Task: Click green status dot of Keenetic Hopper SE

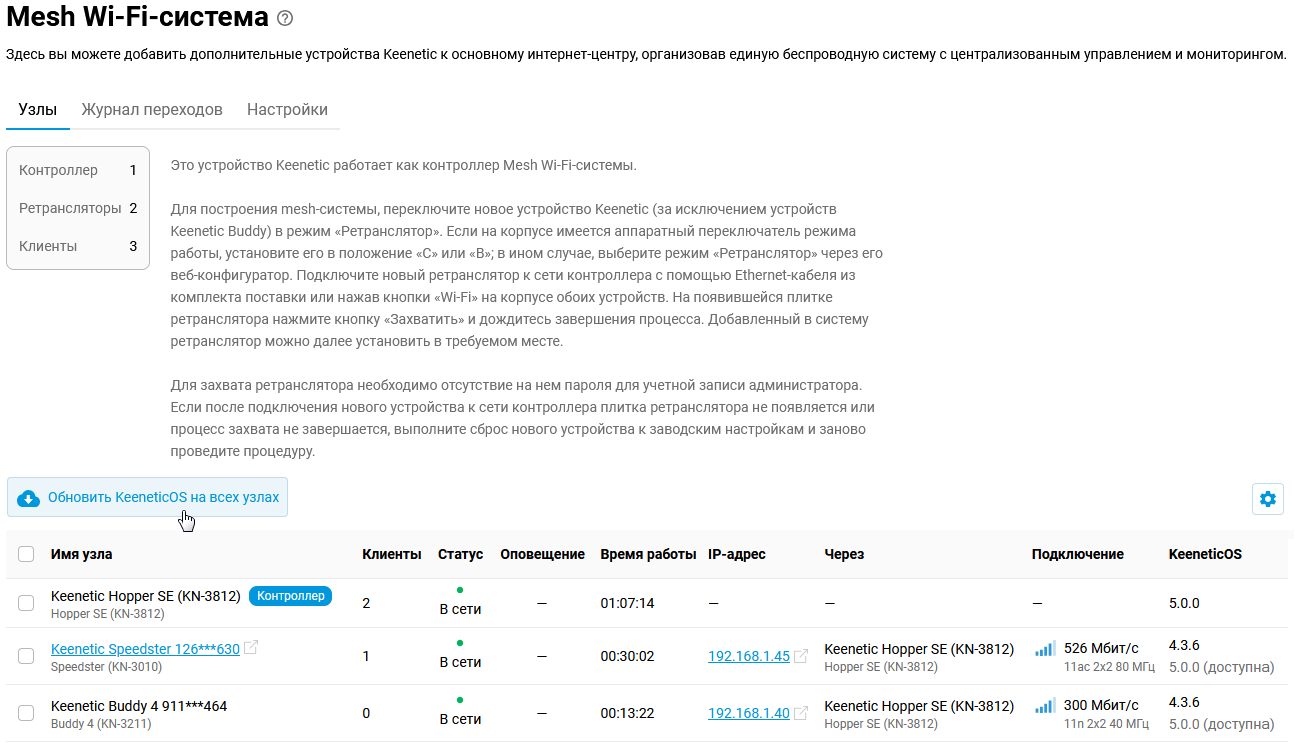Action: pyautogui.click(x=459, y=590)
